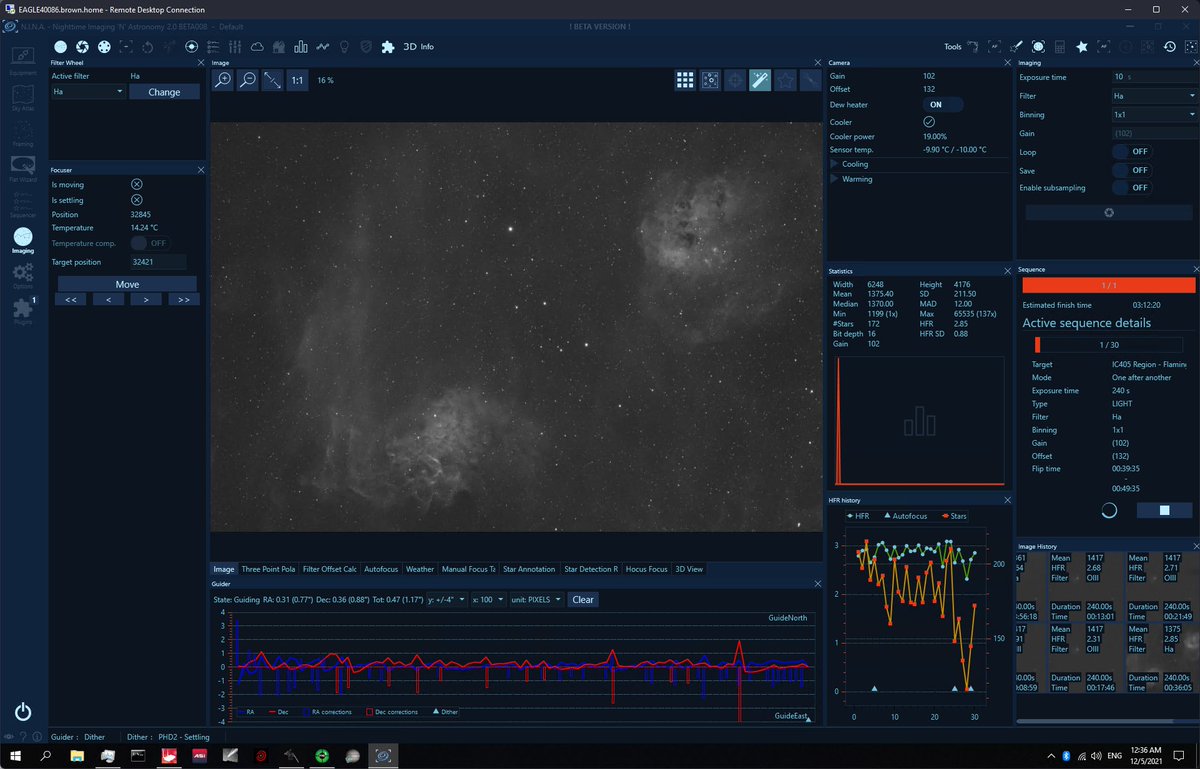The image size is (1200, 769).
Task: Open the active filter Ha dropdown
Action: point(88,91)
